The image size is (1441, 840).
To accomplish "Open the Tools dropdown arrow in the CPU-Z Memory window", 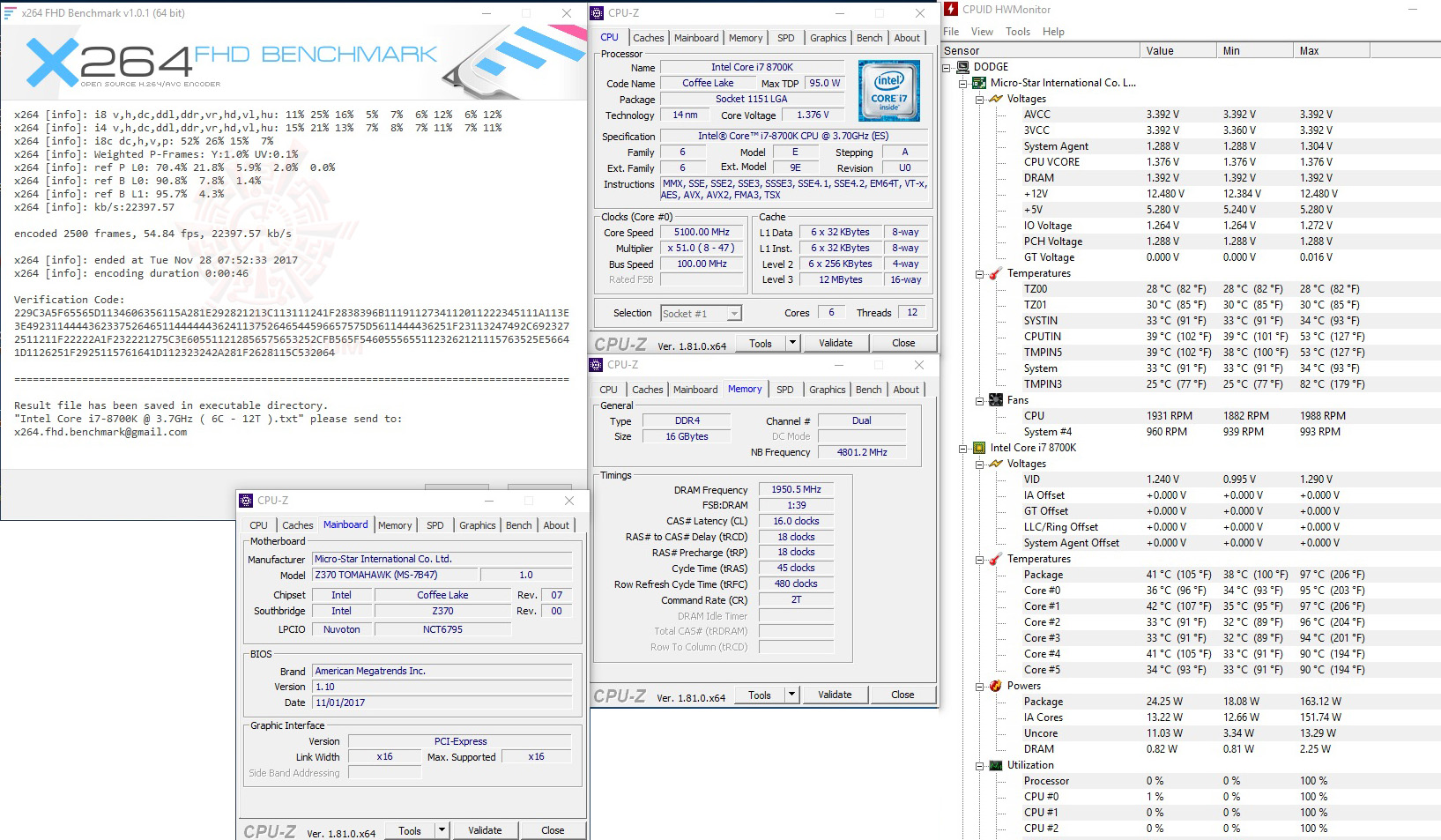I will 791,695.
